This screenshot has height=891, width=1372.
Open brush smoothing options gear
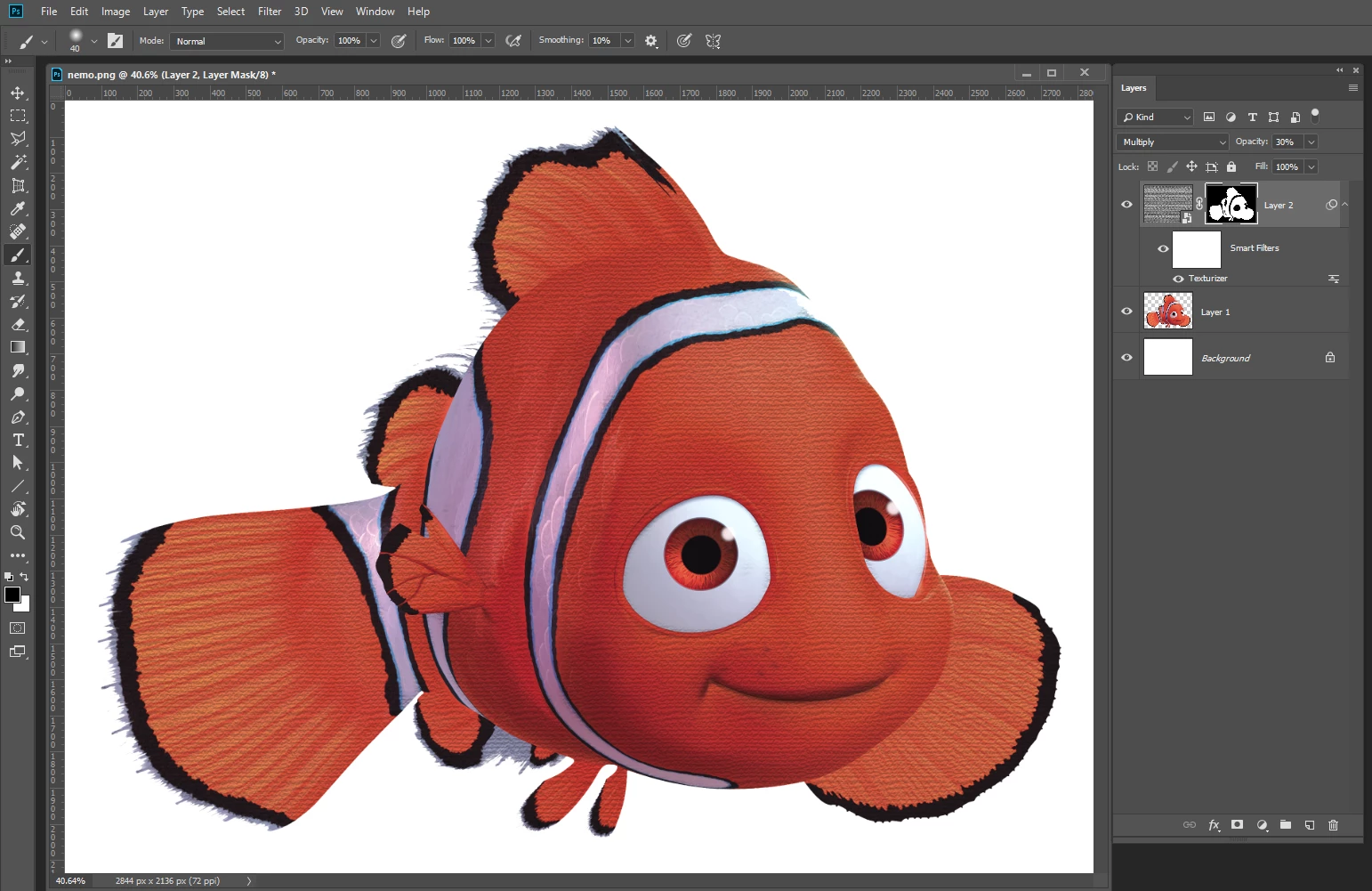[x=651, y=41]
